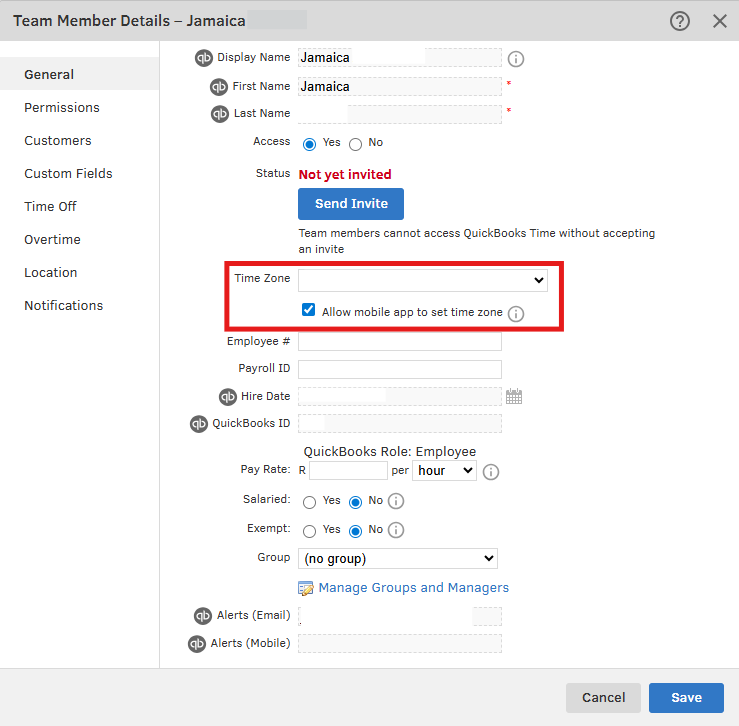Select Yes for Salaried

(x=309, y=502)
